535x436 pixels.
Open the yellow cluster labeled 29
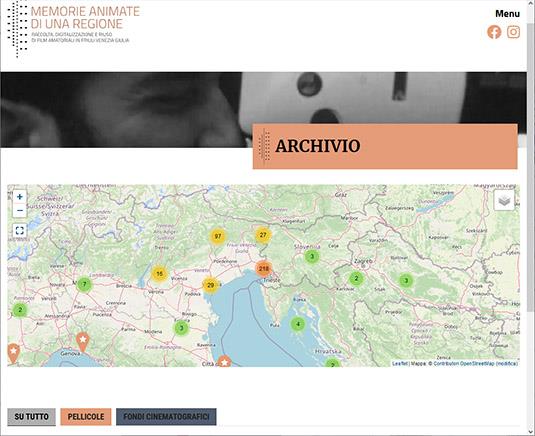coord(211,285)
